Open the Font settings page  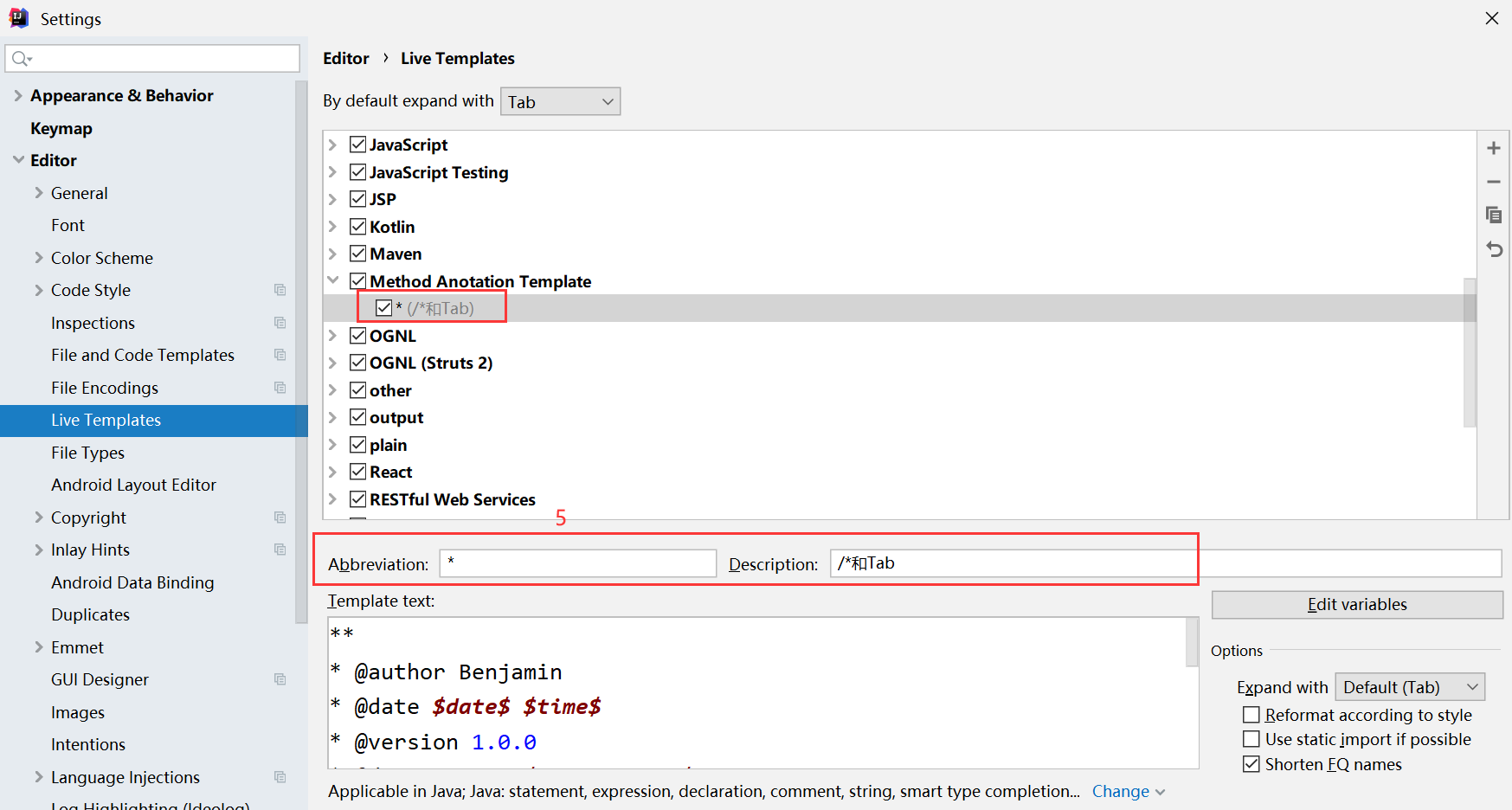[x=68, y=225]
